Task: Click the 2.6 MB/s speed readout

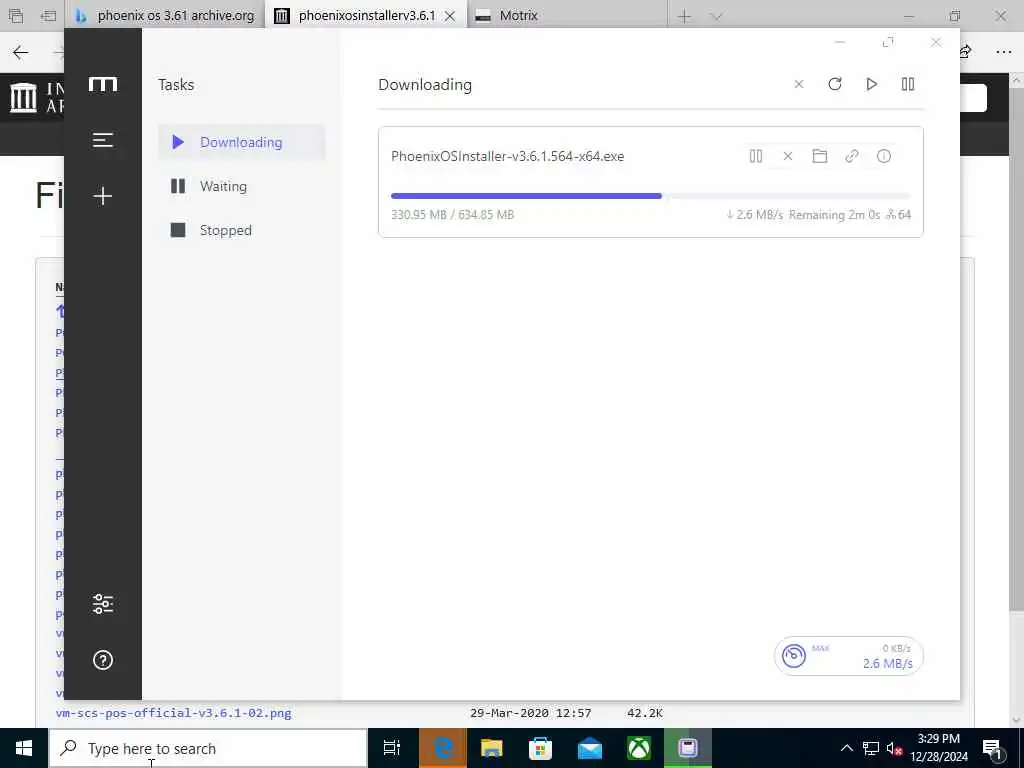Action: coord(888,664)
